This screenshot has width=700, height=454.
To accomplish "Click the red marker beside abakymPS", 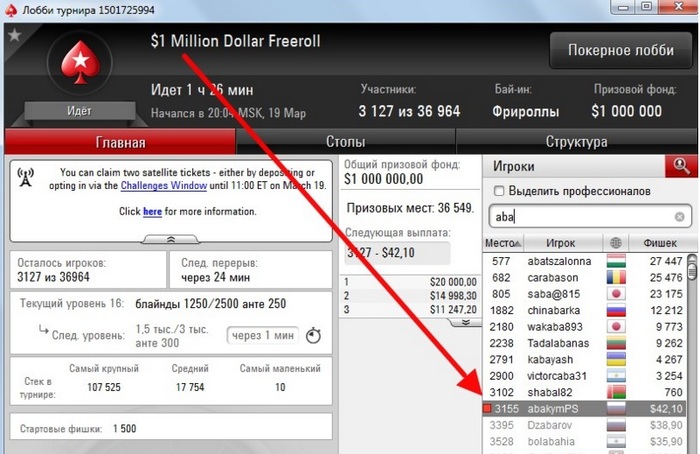I will [x=487, y=408].
